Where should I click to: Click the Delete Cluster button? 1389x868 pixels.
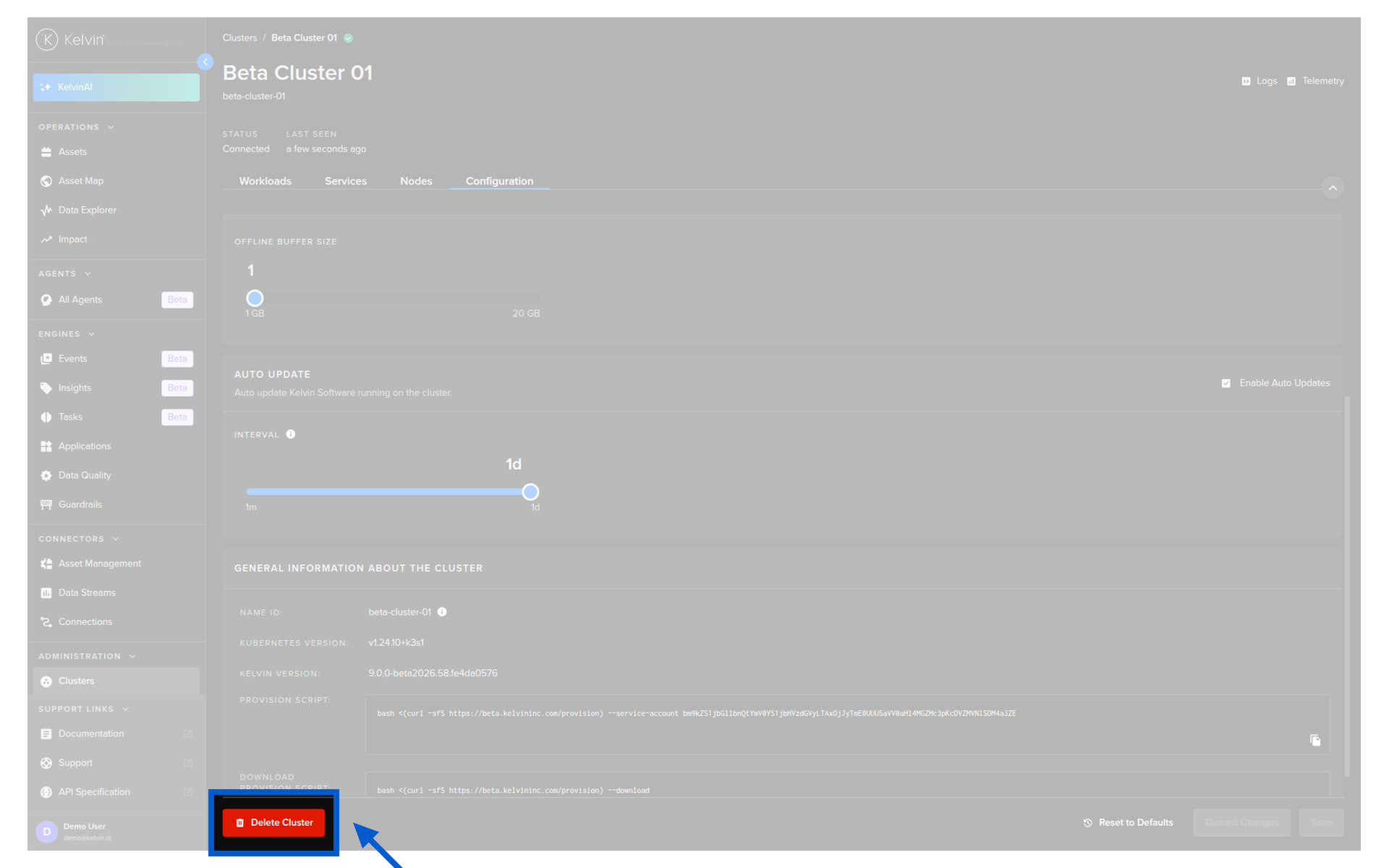point(273,823)
